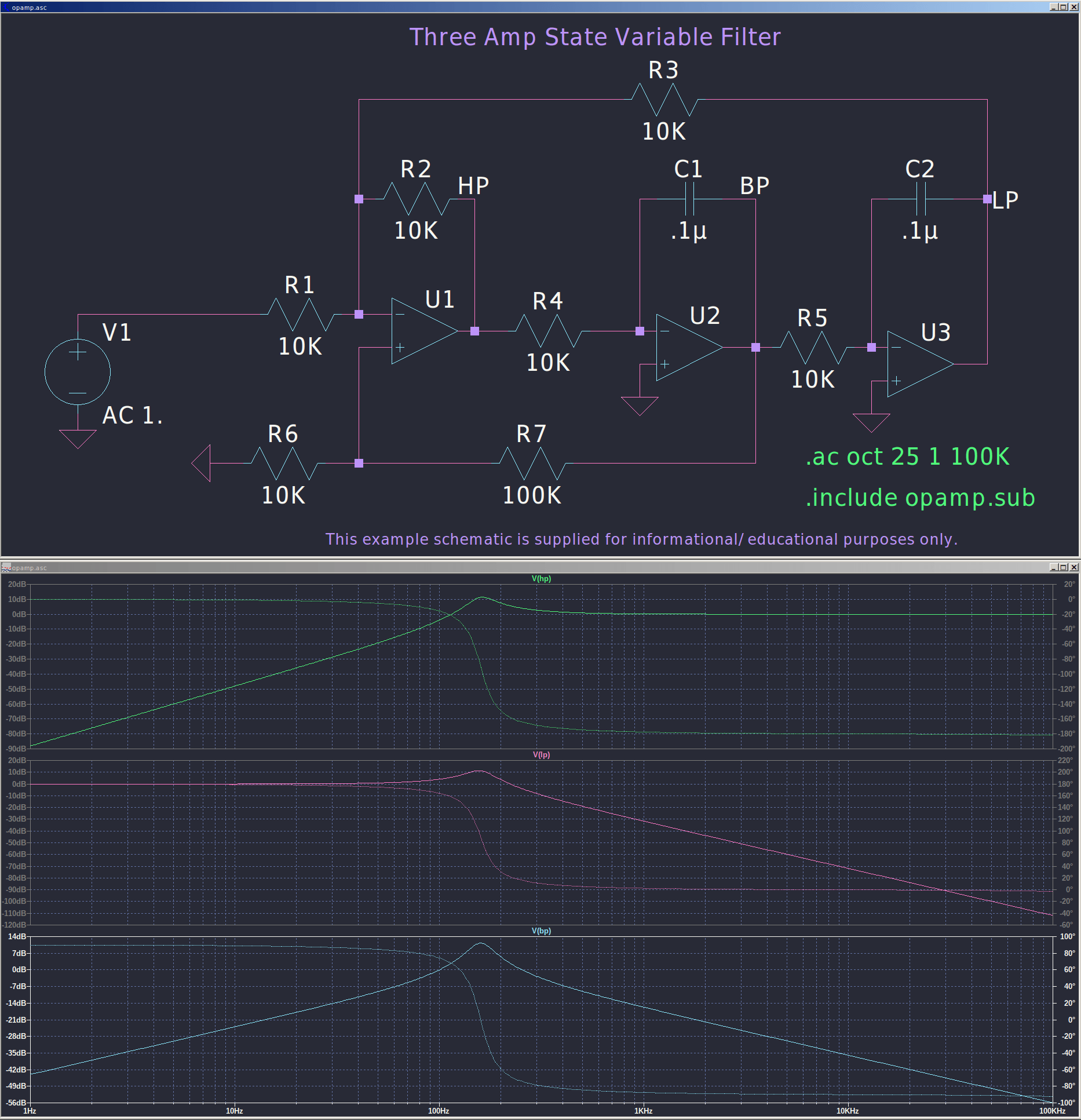Select resistor R4 zigzag symbol
The image size is (1081, 1120).
pyautogui.click(x=549, y=331)
